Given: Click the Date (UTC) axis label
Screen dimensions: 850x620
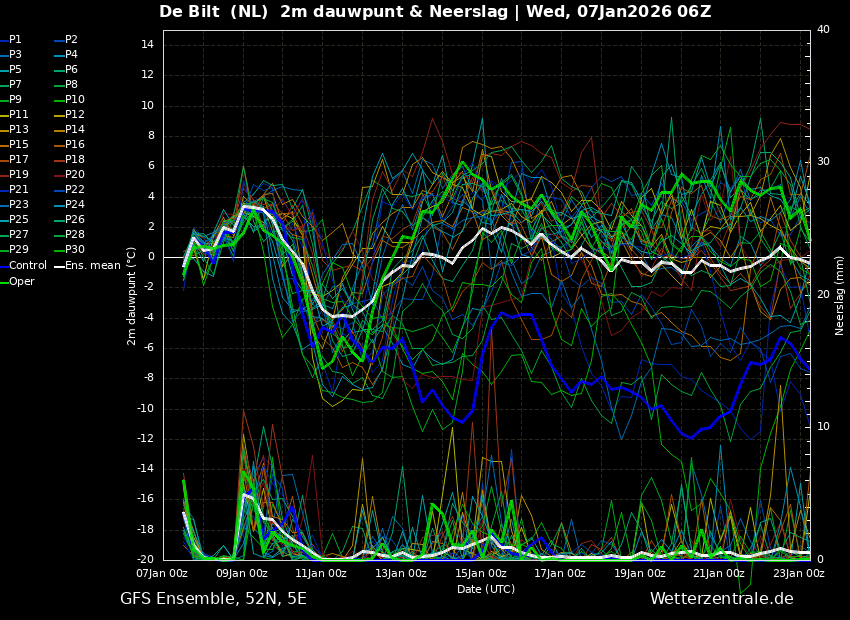Looking at the screenshot, I should click(486, 589).
